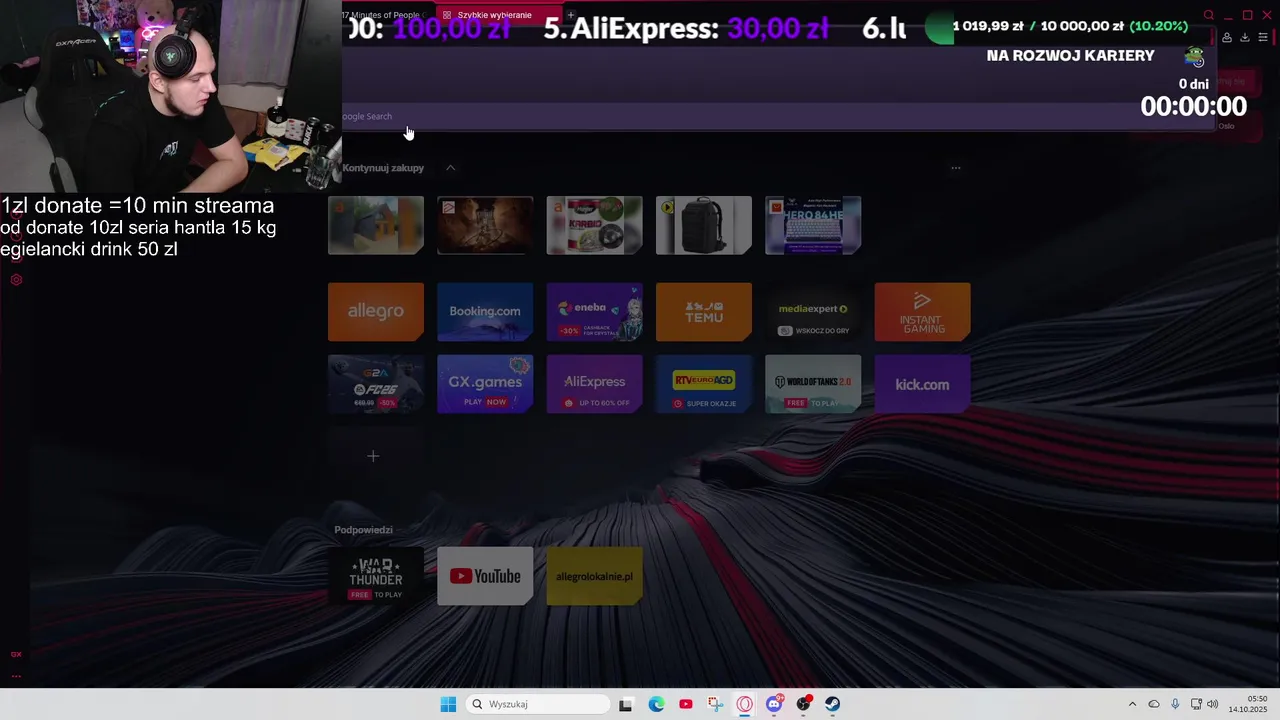Open the allegro speed dial tile

pyautogui.click(x=376, y=312)
